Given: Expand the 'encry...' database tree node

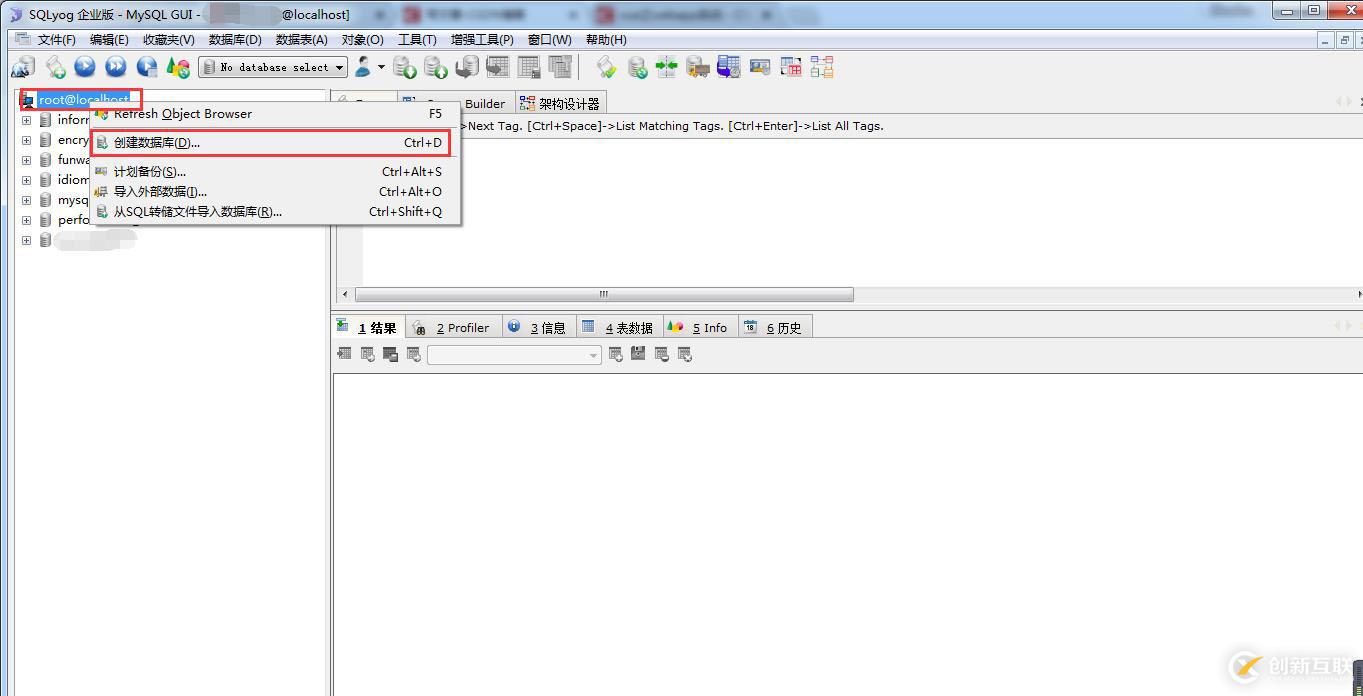Looking at the screenshot, I should coord(26,140).
